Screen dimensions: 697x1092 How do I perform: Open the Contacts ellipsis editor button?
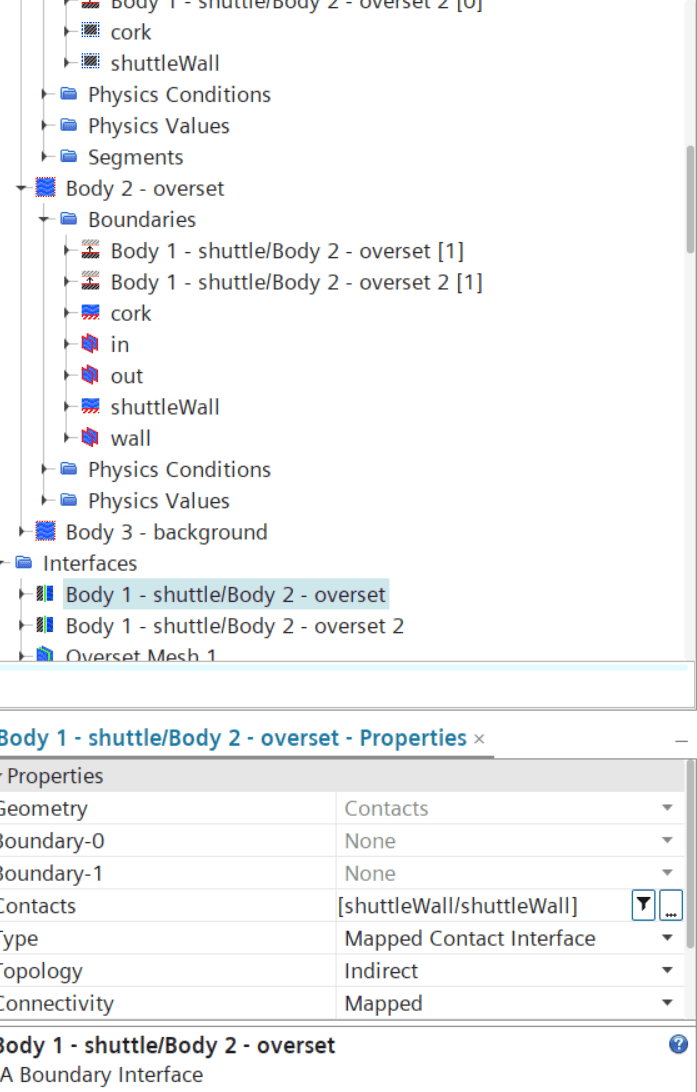(x=671, y=905)
